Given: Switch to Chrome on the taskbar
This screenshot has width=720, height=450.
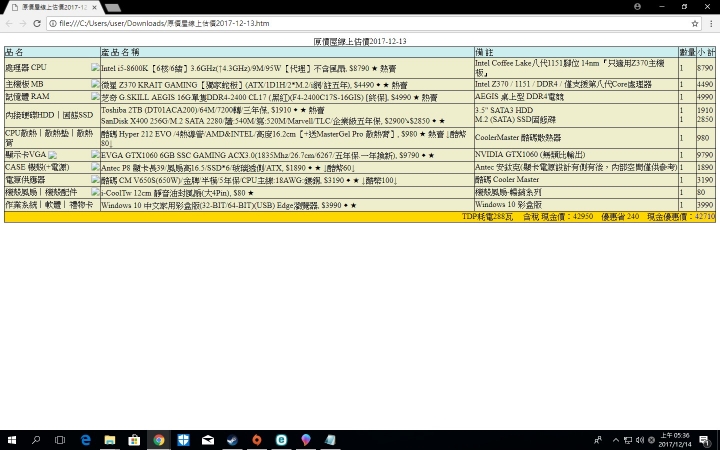Looking at the screenshot, I should (x=159, y=440).
